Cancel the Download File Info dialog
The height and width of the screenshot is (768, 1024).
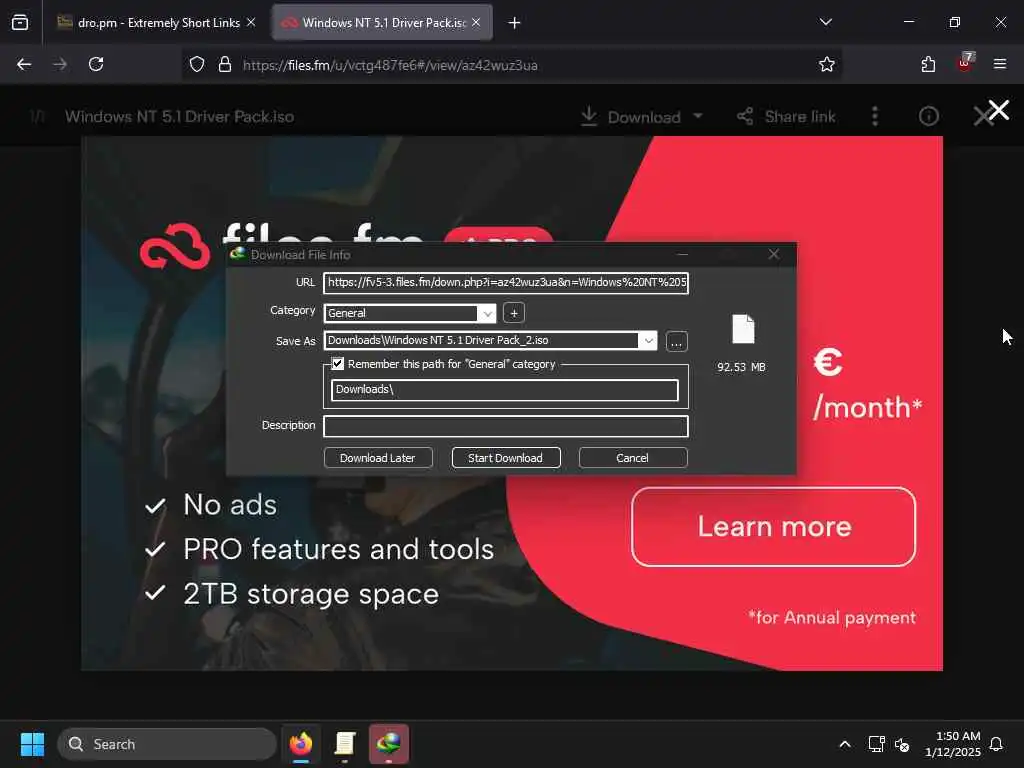pyautogui.click(x=633, y=458)
